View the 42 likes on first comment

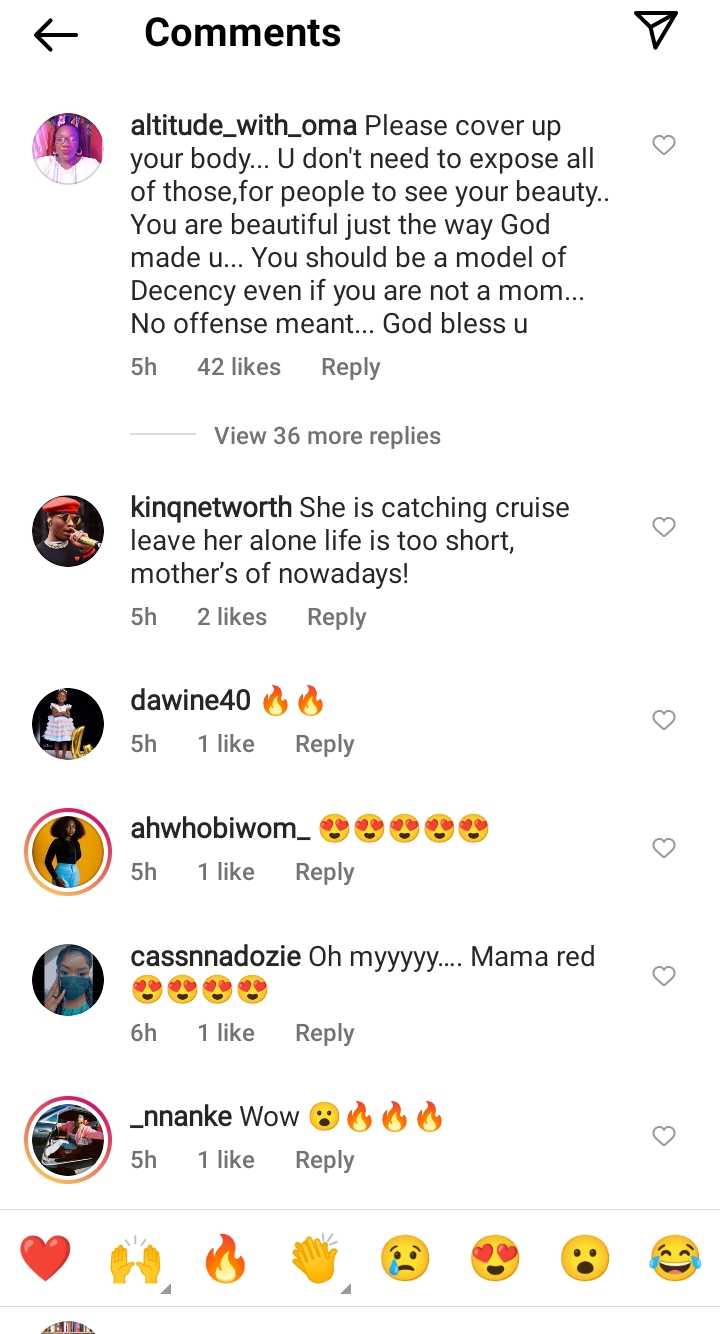pos(239,367)
